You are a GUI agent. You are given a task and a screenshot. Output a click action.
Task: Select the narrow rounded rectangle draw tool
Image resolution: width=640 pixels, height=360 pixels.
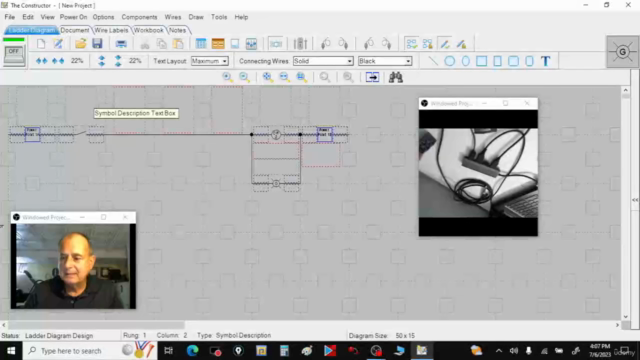(529, 61)
